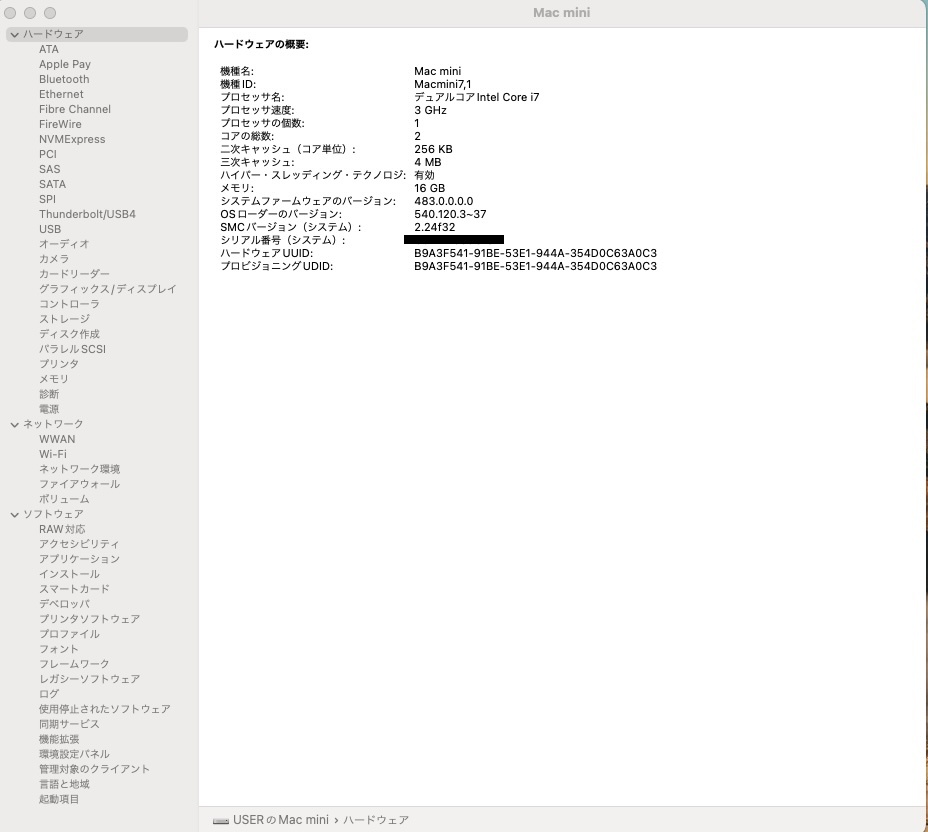Collapse the ソフトウェア section chevron

(15, 515)
